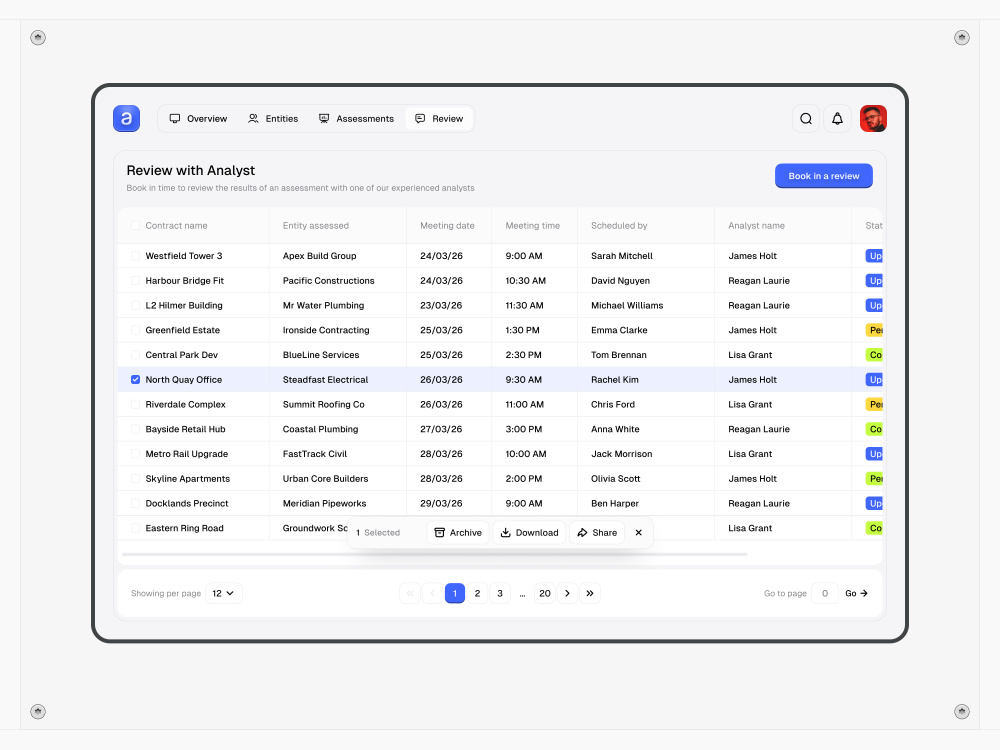Viewport: 1000px width, 750px height.
Task: Check the Eastern Ring Road row checkbox
Action: [x=135, y=528]
